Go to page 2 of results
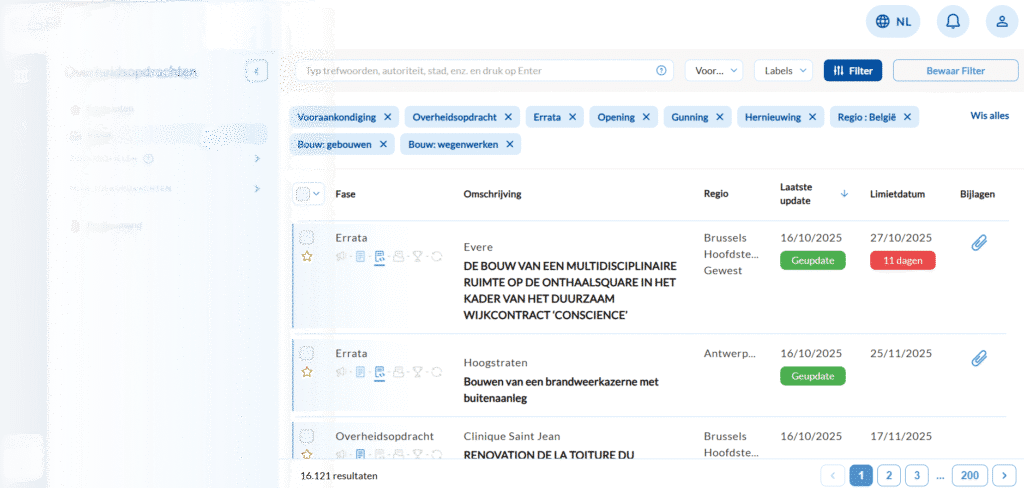The image size is (1024, 488). pos(888,475)
